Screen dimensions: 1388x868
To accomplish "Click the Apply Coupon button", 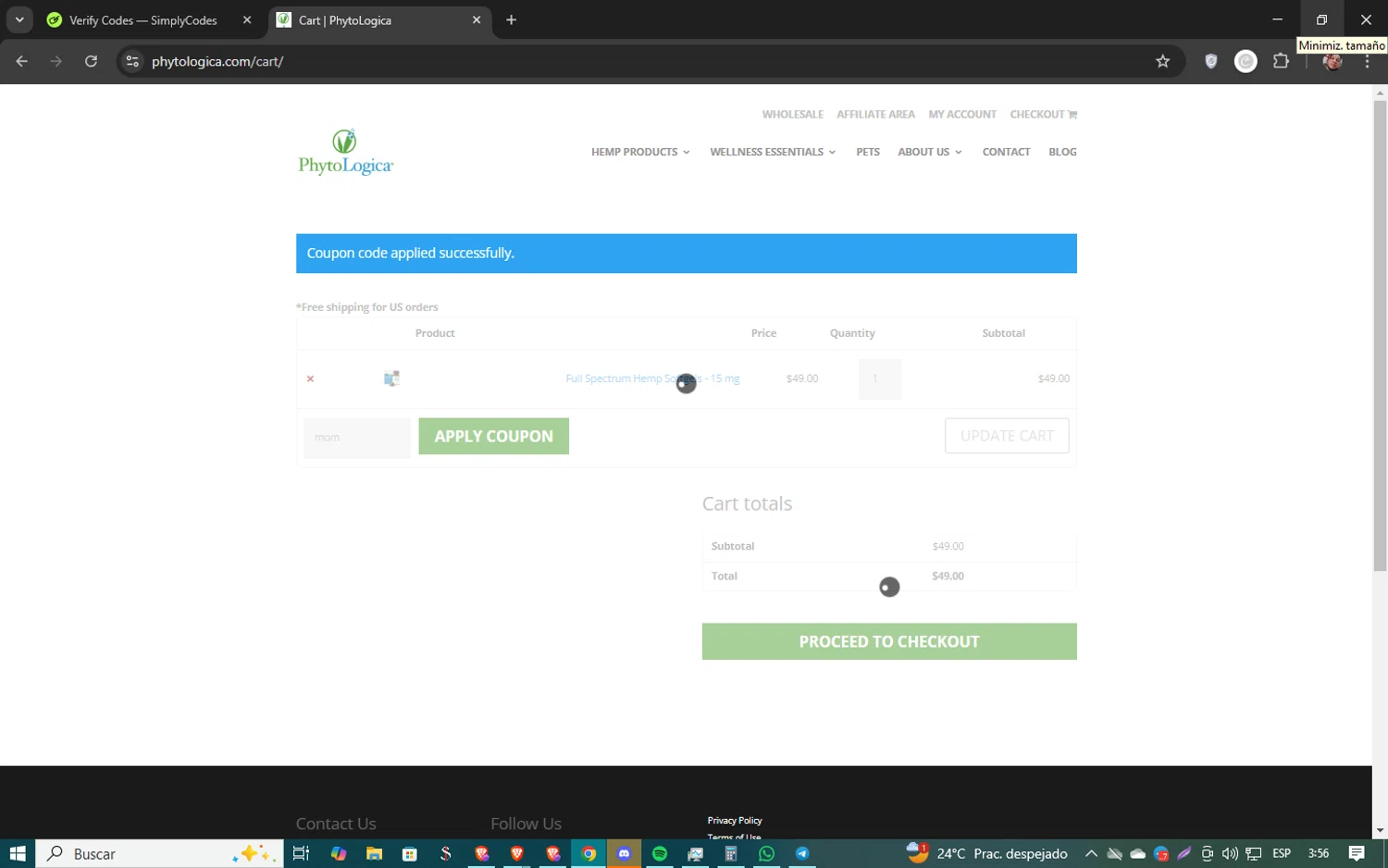I will pyautogui.click(x=493, y=436).
